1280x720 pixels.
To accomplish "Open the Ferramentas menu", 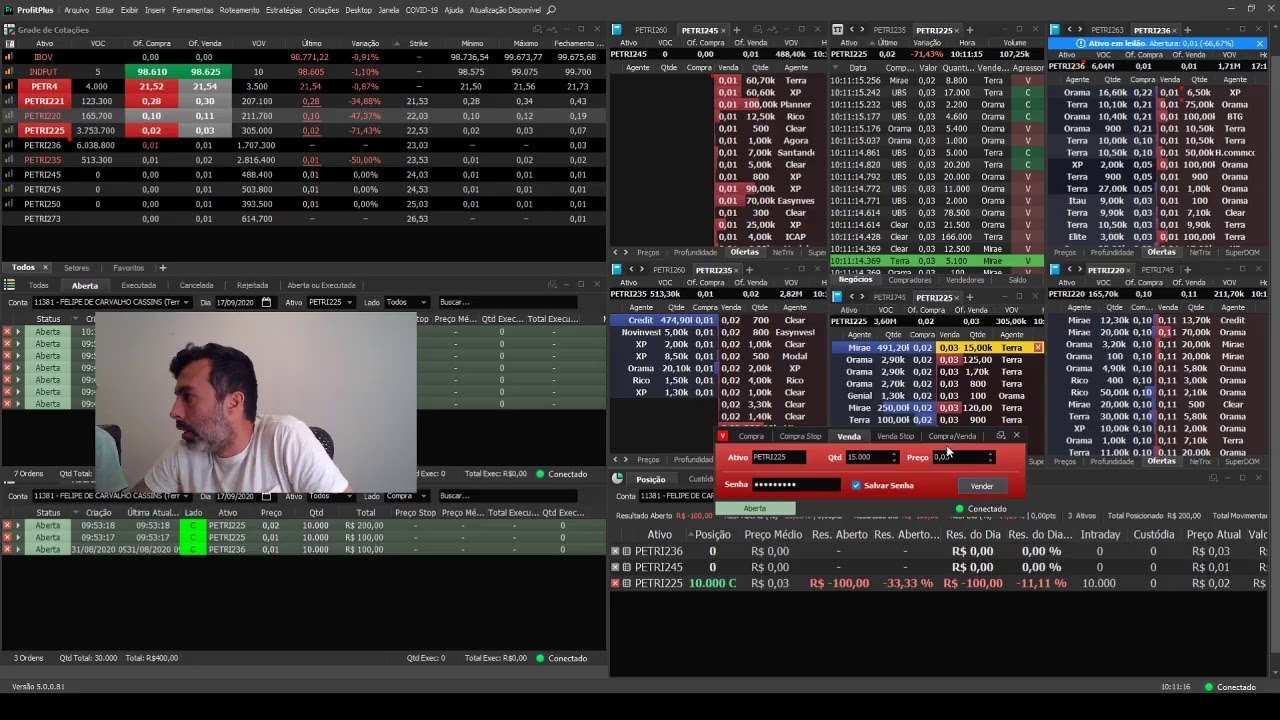I will [x=193, y=10].
